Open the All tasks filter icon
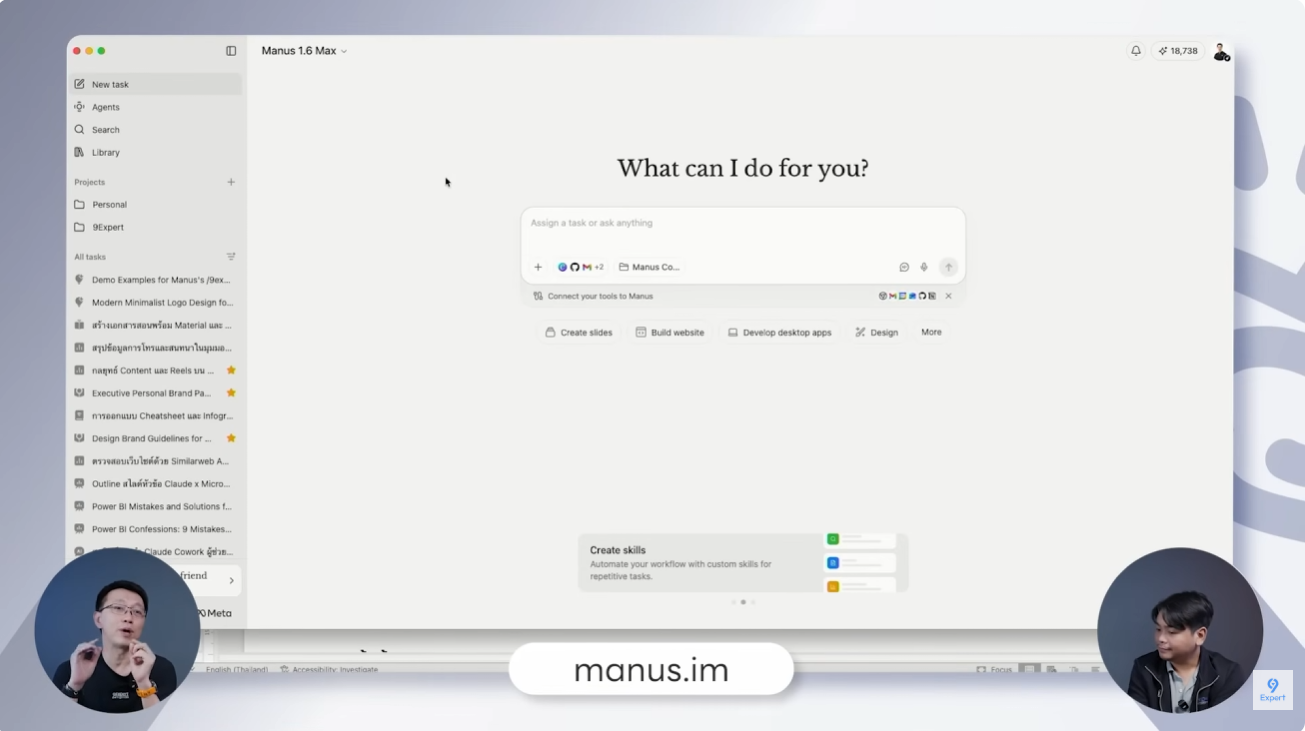 [x=231, y=257]
